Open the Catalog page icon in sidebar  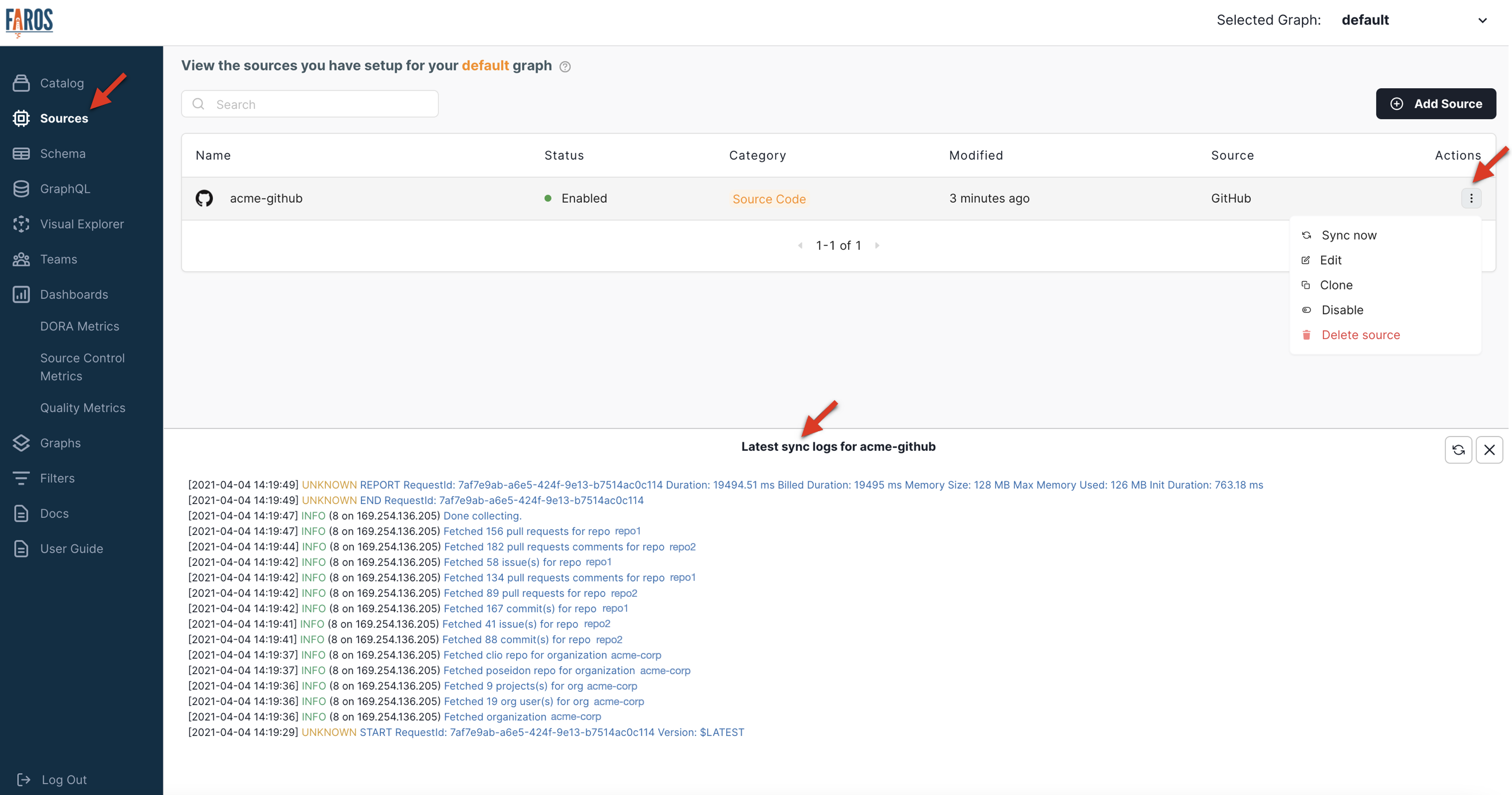[21, 83]
